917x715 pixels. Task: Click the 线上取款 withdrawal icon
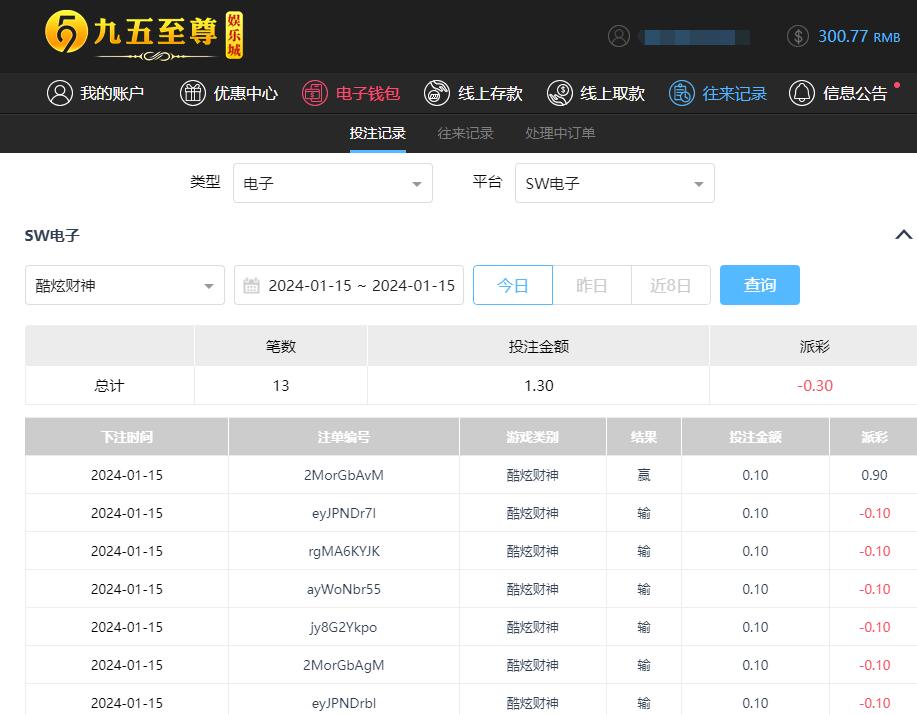560,93
